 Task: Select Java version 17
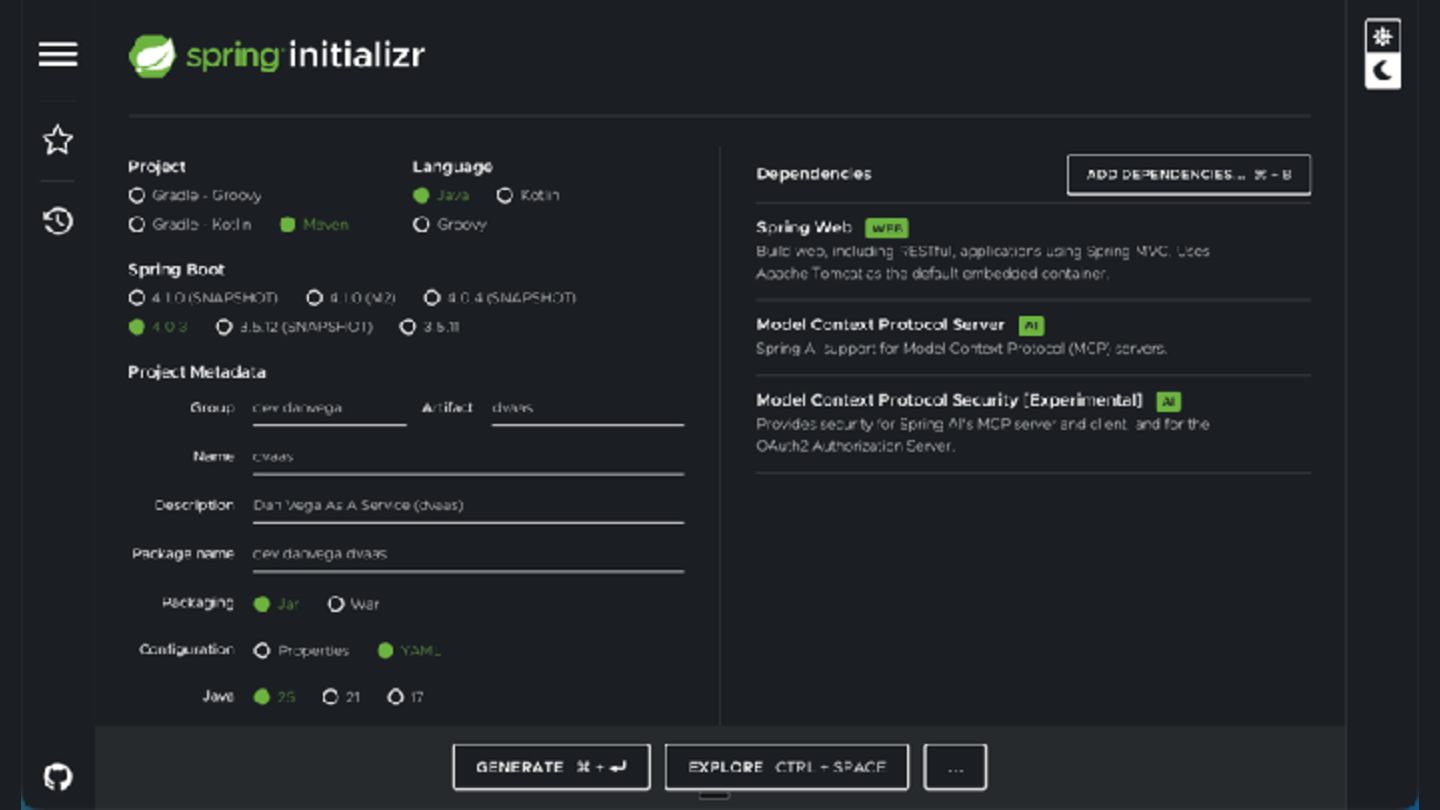tap(406, 697)
